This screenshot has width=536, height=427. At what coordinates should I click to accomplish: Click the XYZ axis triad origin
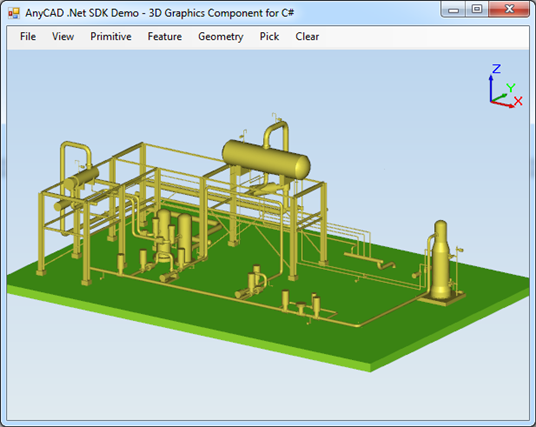tap(491, 101)
